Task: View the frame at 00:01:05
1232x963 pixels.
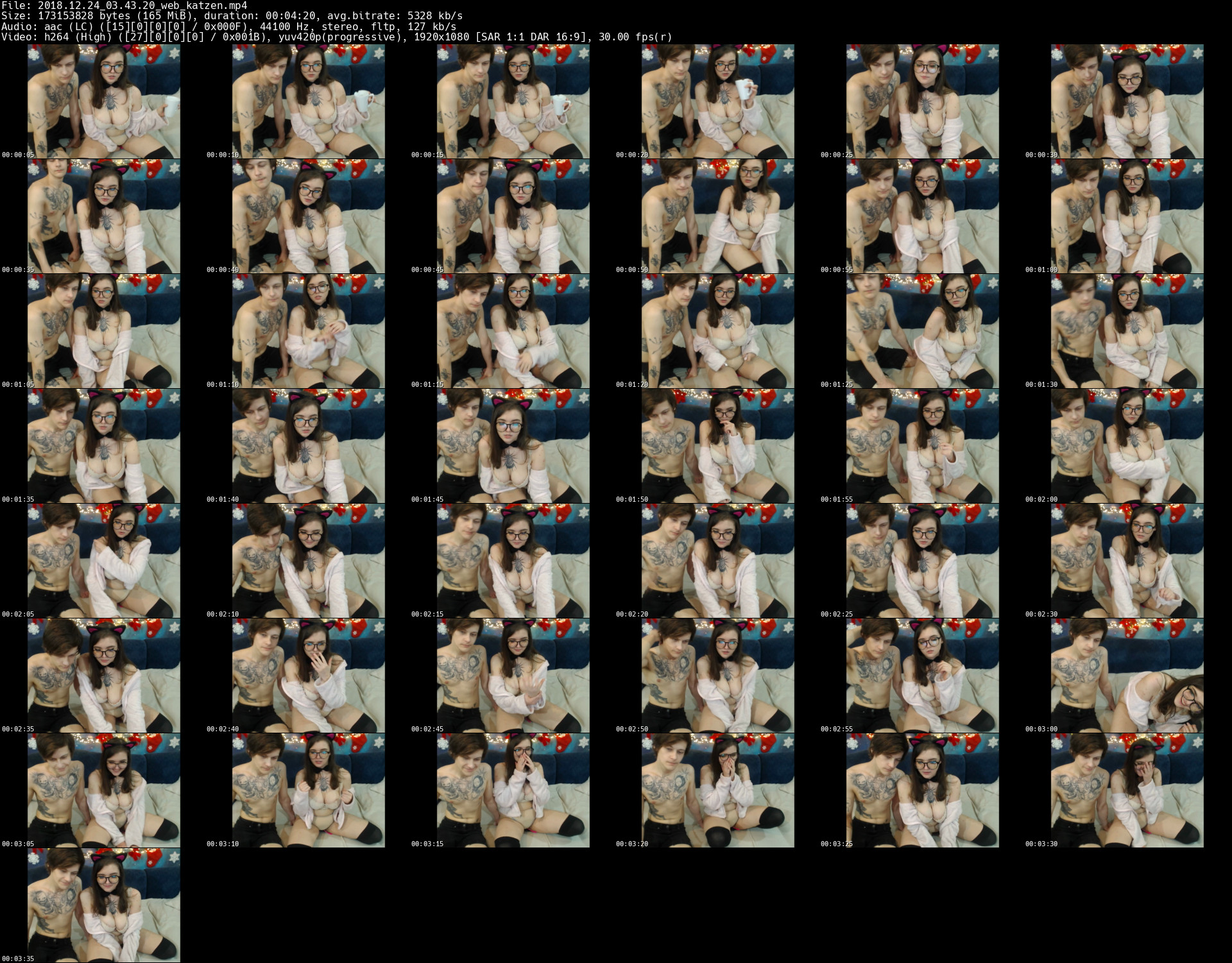Action: pos(104,331)
